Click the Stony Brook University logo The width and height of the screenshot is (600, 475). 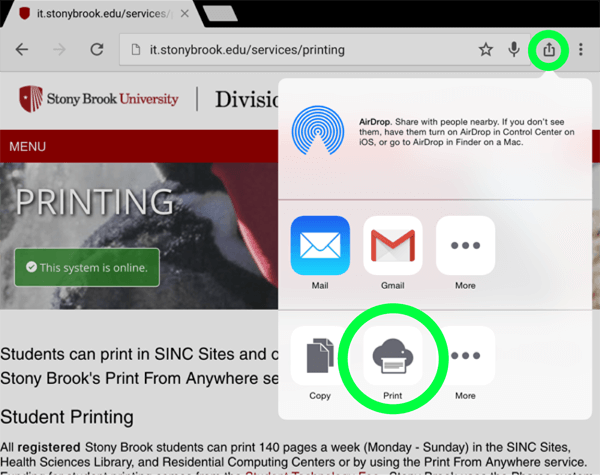[x=98, y=99]
